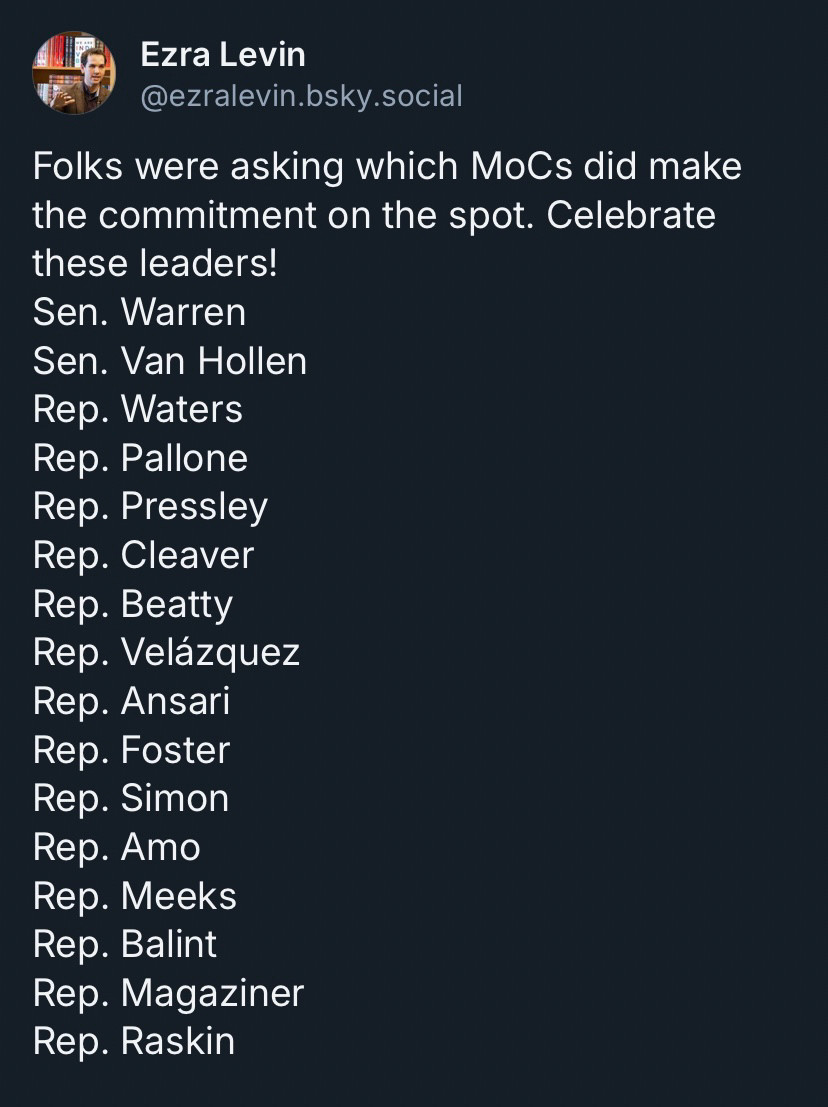The image size is (828, 1107).
Task: Open Ezra Levin's profile avatar
Action: (x=73, y=73)
